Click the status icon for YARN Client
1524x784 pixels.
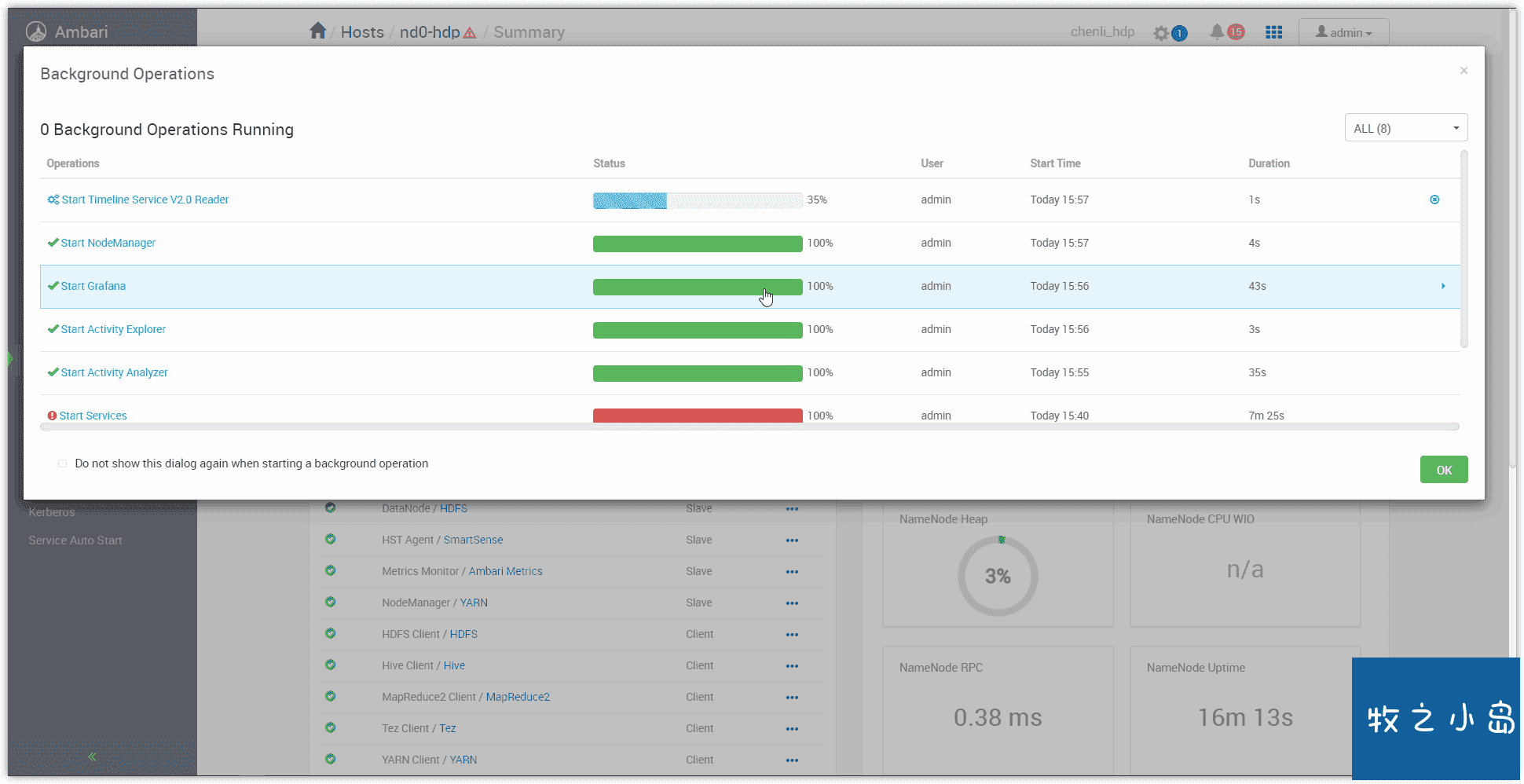(x=331, y=759)
